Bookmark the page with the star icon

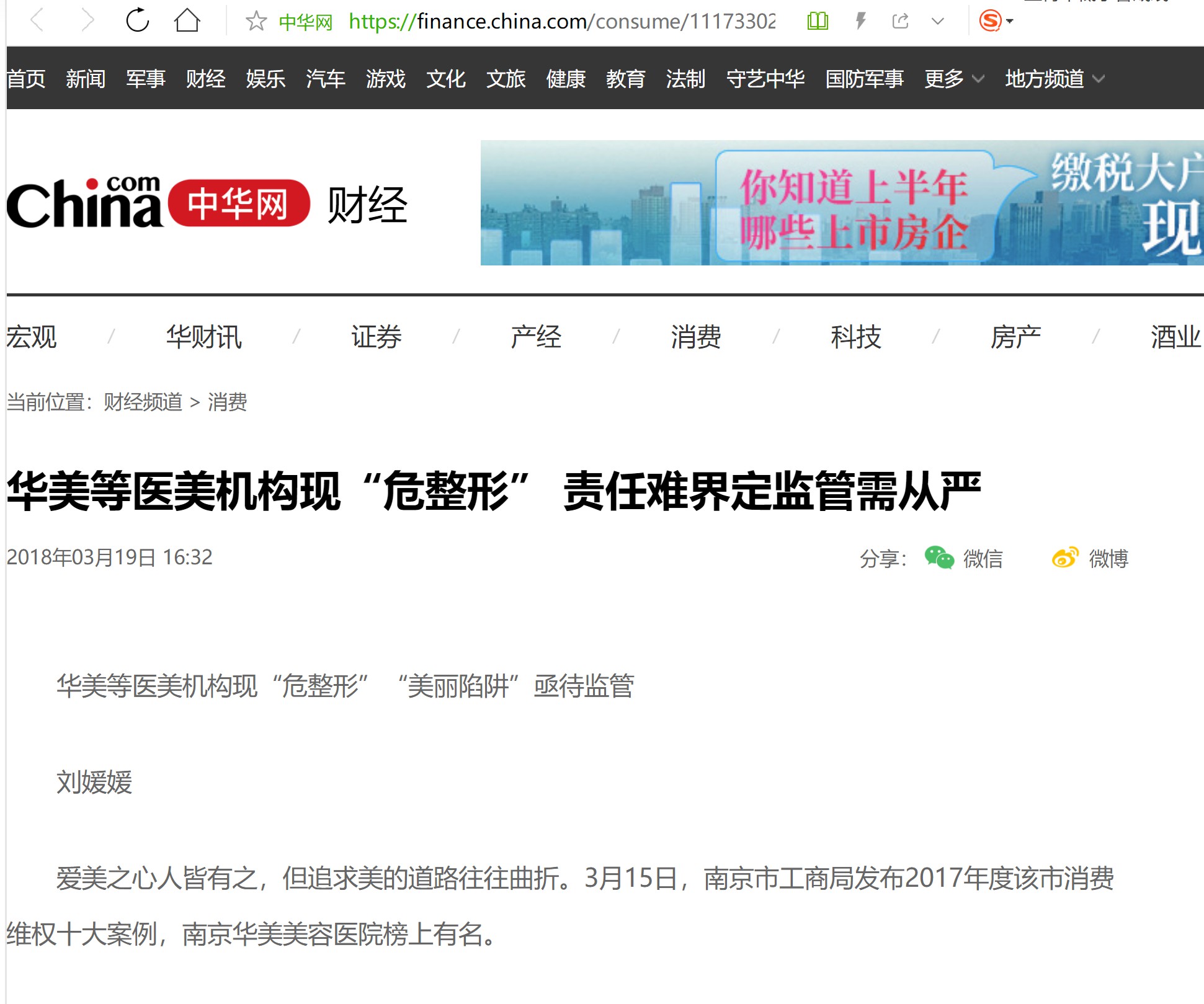(256, 21)
